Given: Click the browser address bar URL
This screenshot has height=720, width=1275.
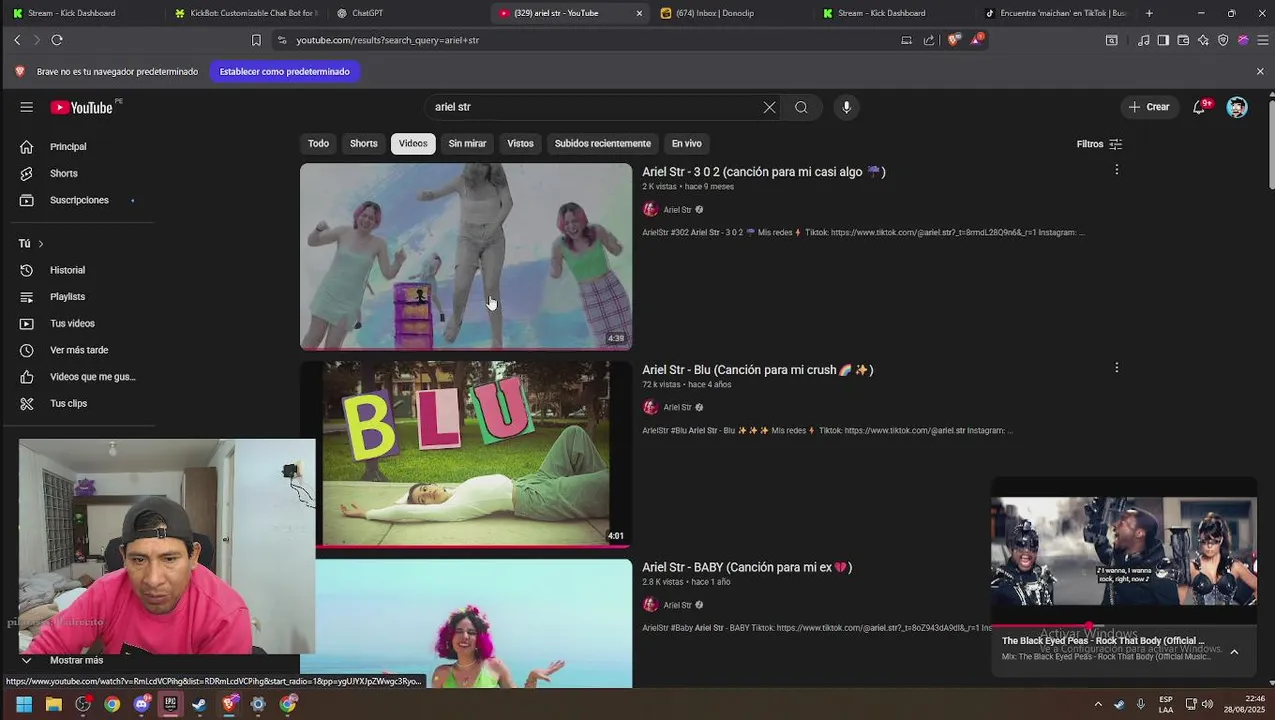Looking at the screenshot, I should click(387, 40).
